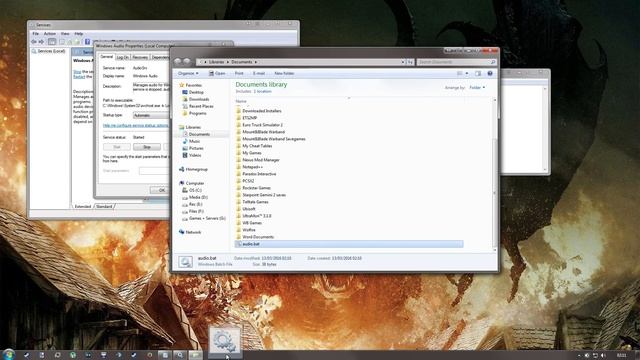Viewport: 640px width, 360px height.
Task: Open the Windows Start menu orb
Action: (9, 354)
